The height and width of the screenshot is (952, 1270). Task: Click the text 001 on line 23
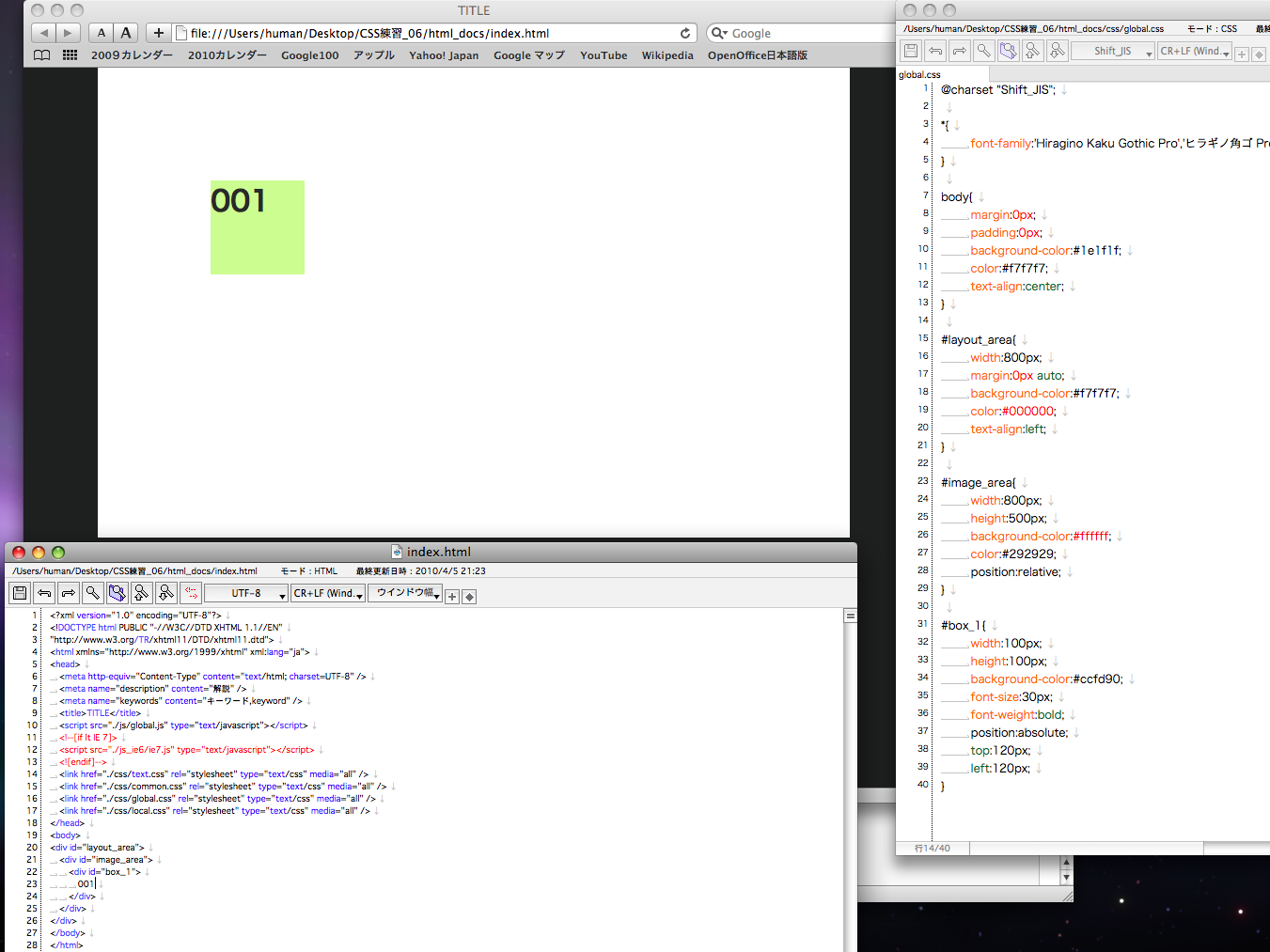(x=86, y=884)
